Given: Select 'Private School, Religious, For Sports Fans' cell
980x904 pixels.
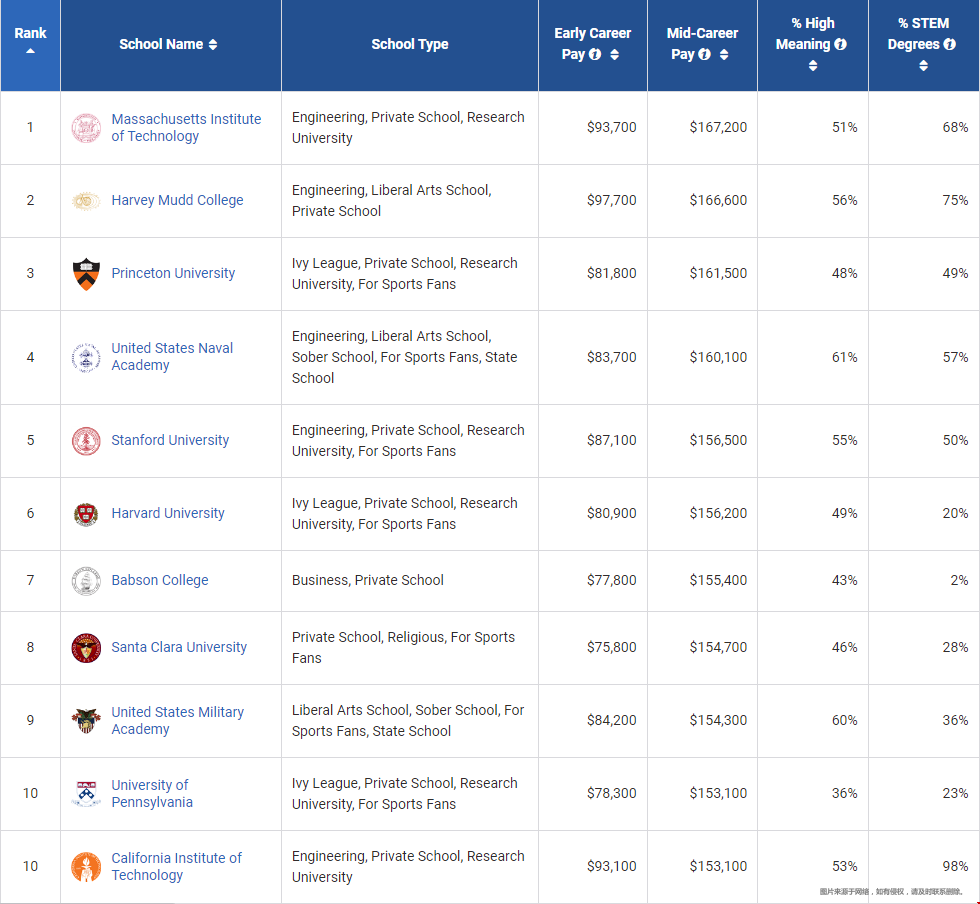Looking at the screenshot, I should (x=410, y=648).
